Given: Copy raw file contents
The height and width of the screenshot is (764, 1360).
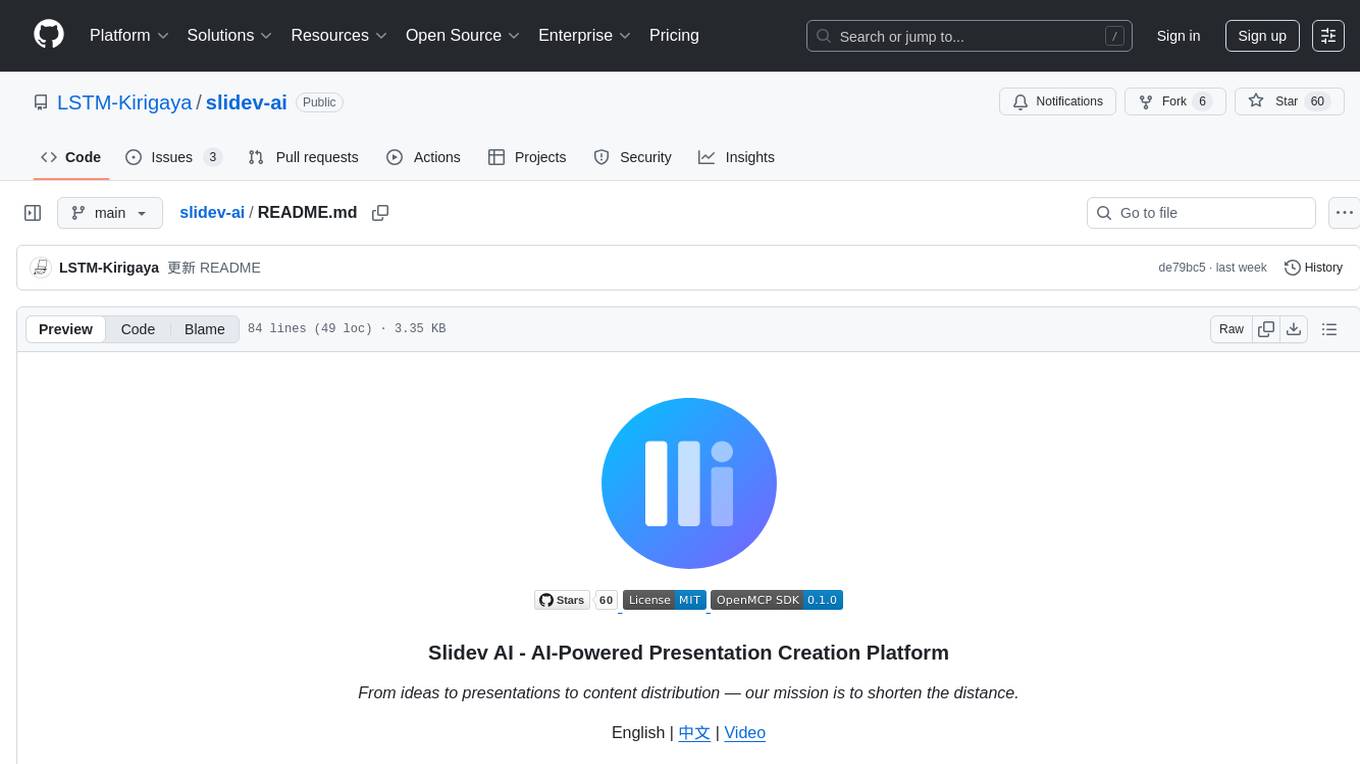Looking at the screenshot, I should tap(1267, 329).
